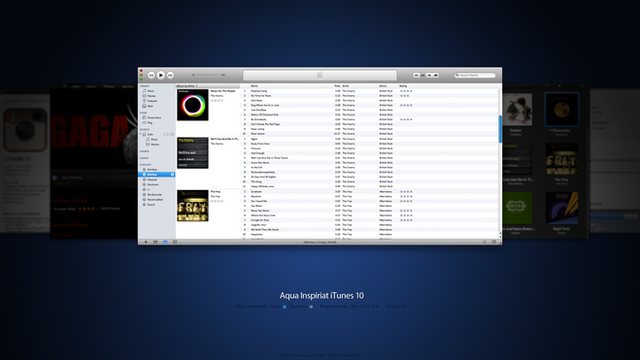
Task: Select the My Favourite playlist
Action: point(154,195)
